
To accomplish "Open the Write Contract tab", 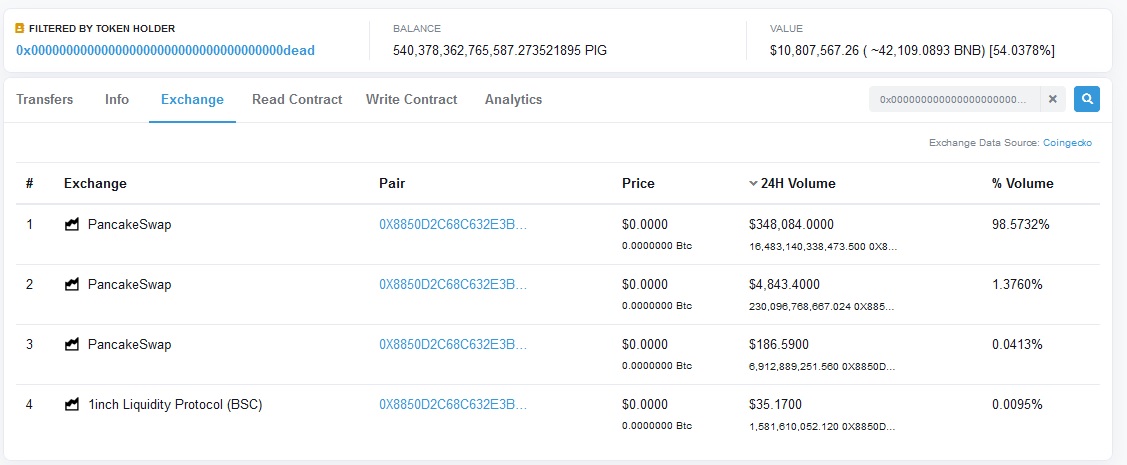I will coord(411,100).
